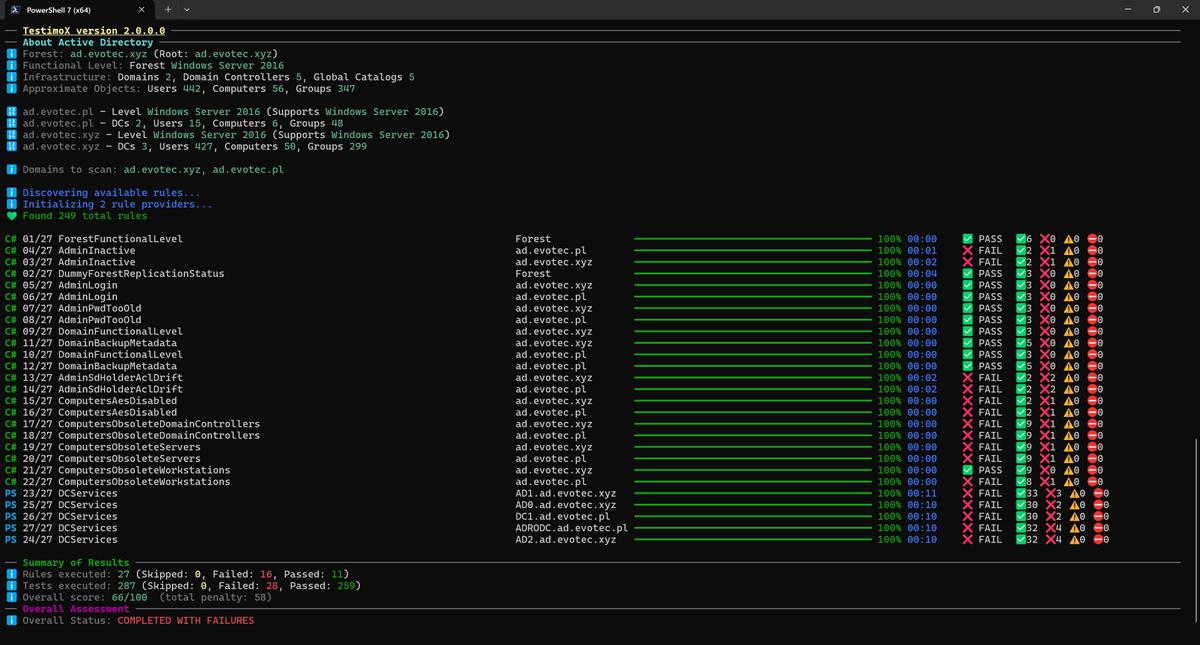
Task: Click ADRODC.ad.evotec.pl target text
Action: [x=572, y=528]
